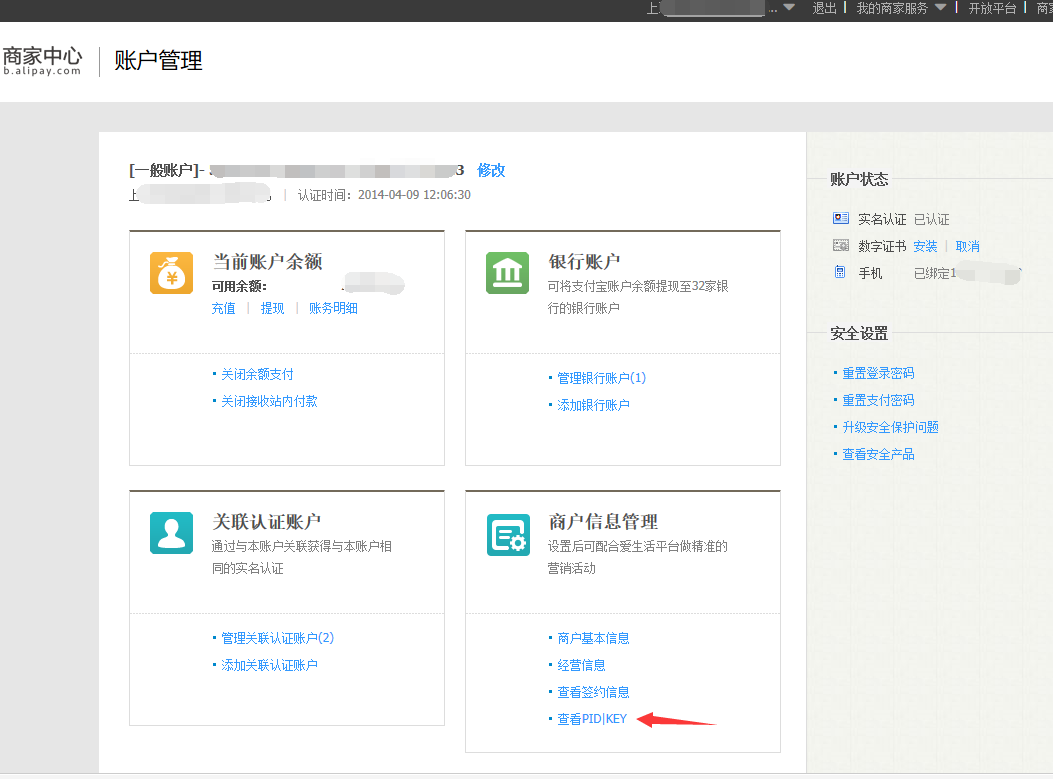
Task: Click the 商家中心 b.alipay.com logo
Action: pos(42,60)
